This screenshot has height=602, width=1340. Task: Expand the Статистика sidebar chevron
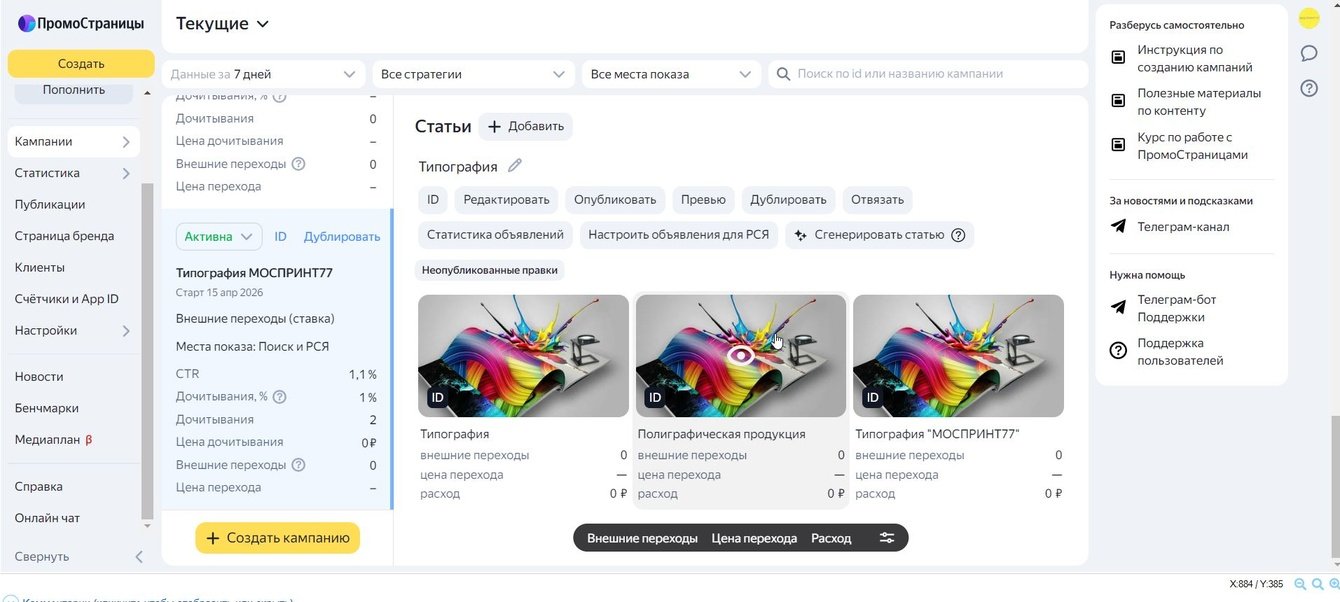pyautogui.click(x=126, y=173)
